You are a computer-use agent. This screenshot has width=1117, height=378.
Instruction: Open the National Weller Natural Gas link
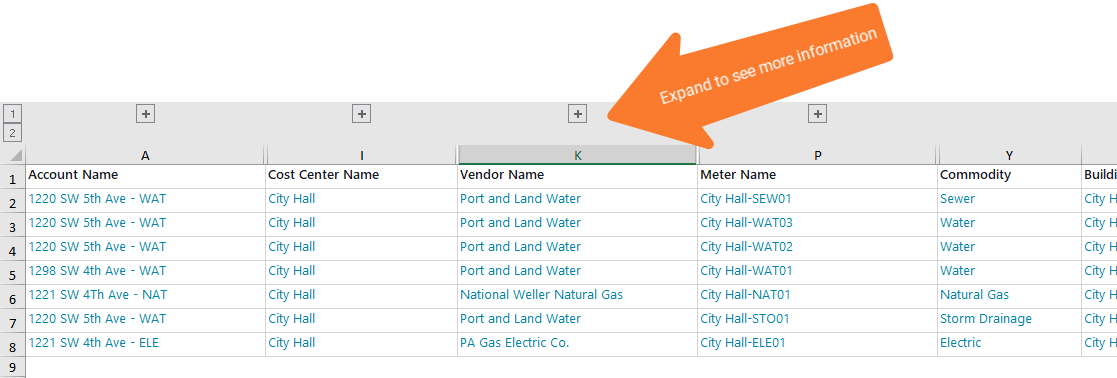point(541,295)
